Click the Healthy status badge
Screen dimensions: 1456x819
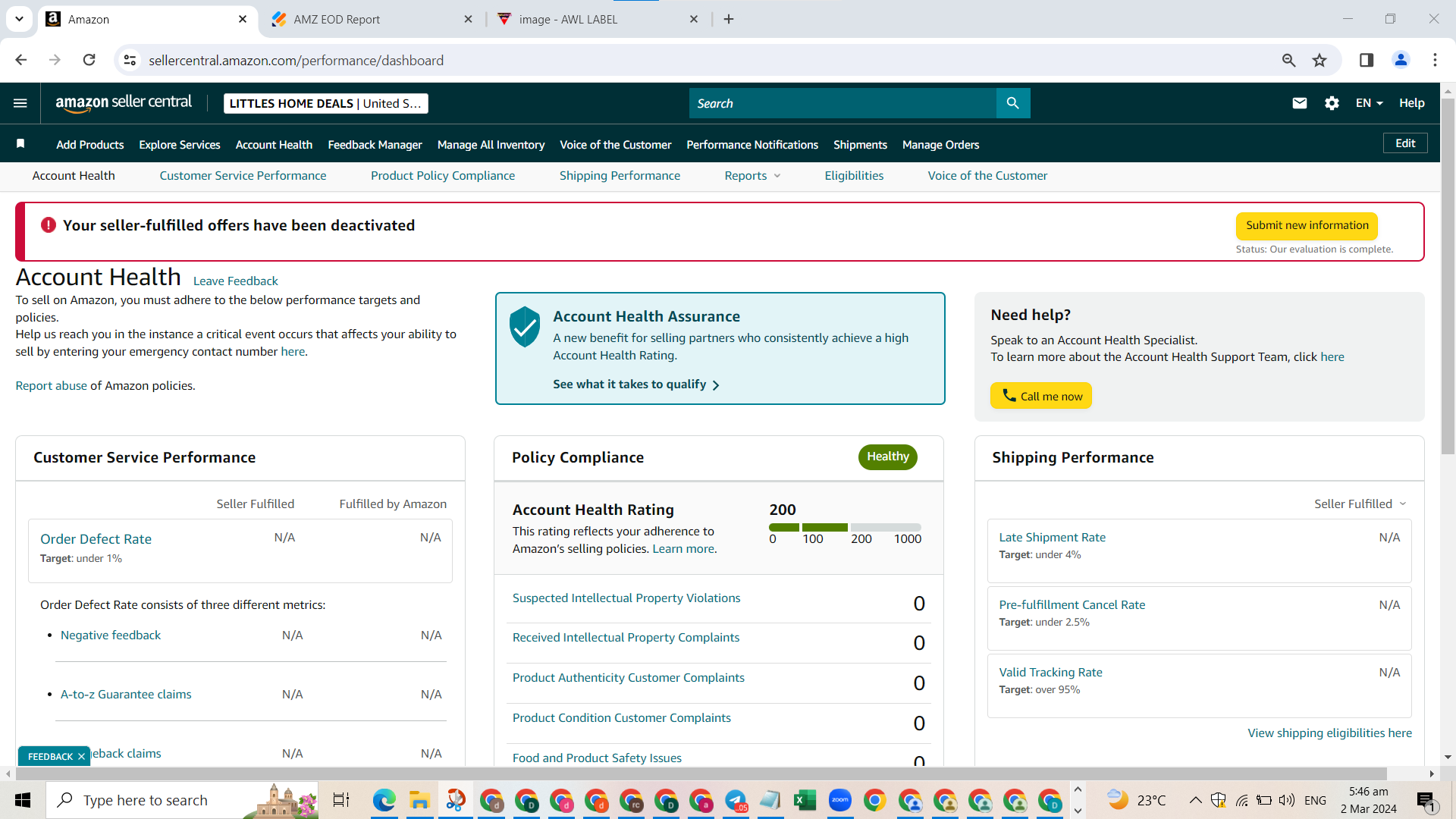tap(887, 457)
